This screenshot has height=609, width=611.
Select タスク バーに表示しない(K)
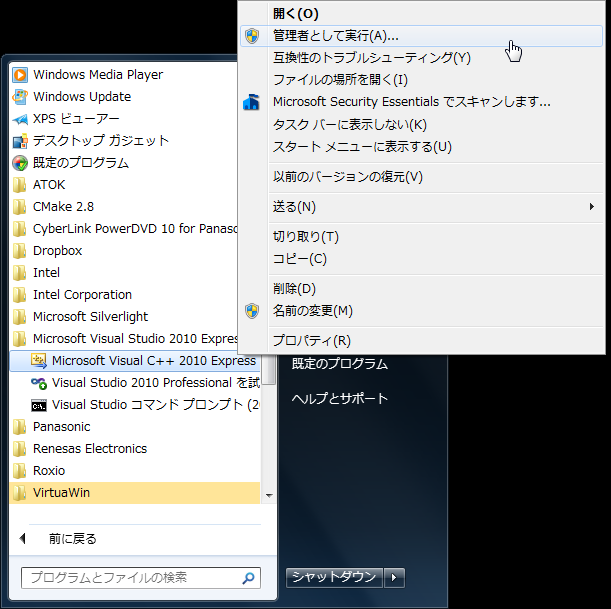point(422,125)
